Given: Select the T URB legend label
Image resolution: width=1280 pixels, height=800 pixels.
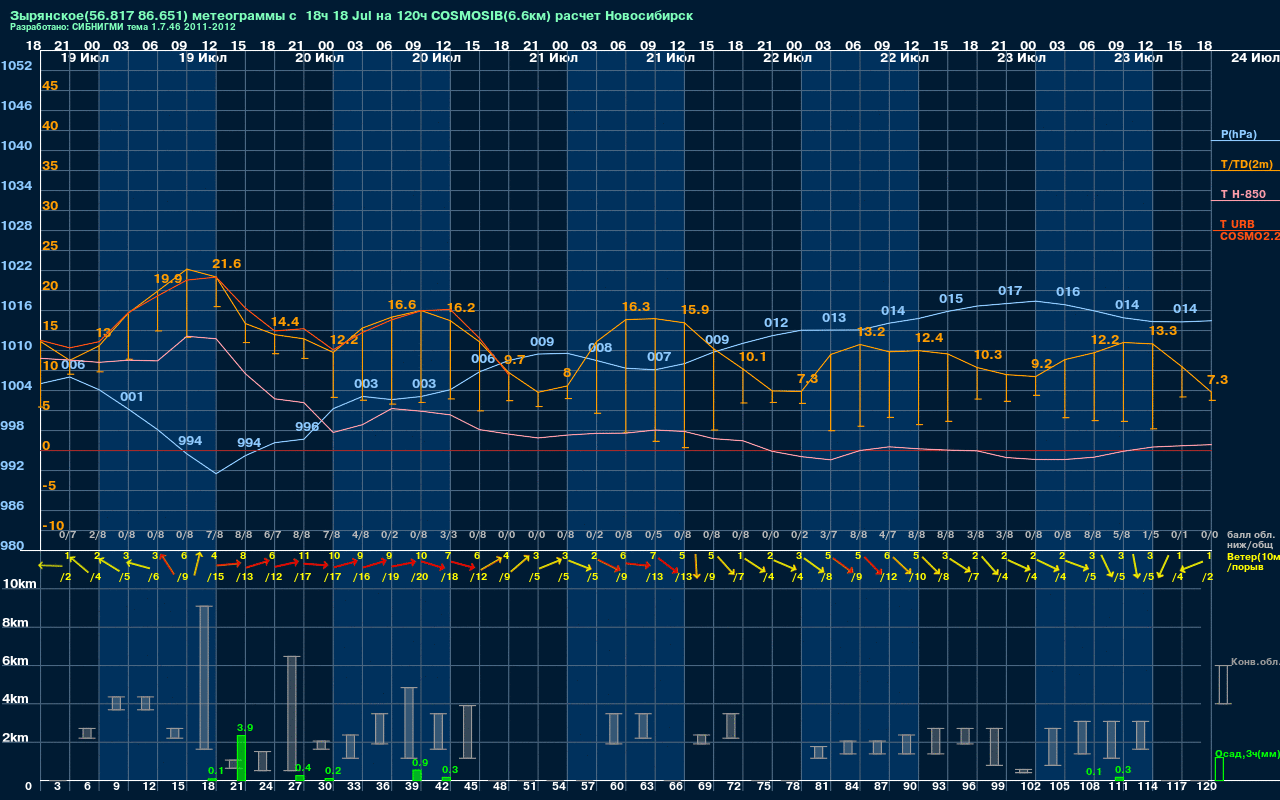Looking at the screenshot, I should point(1237,224).
